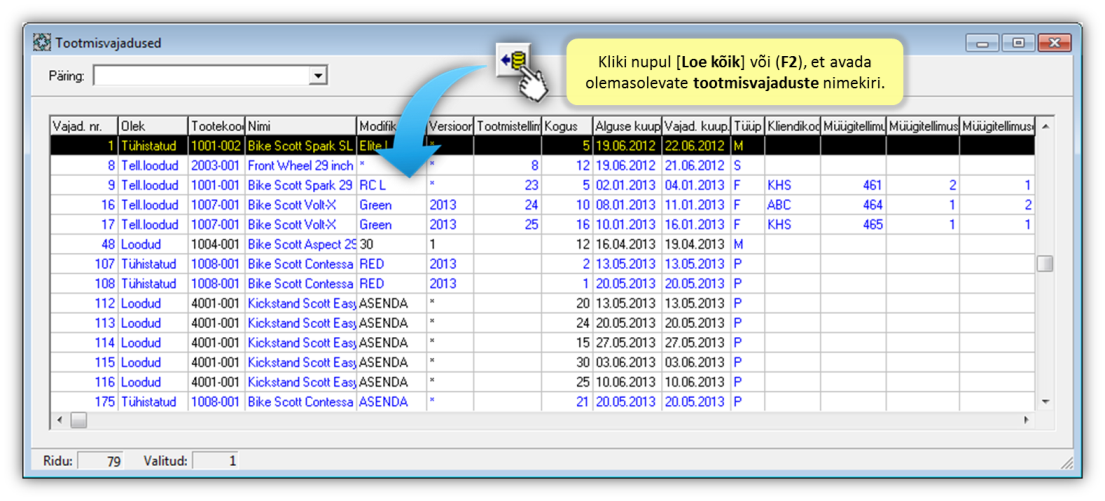Click Kliendikood cell 'ABC'
1105x501 pixels.
click(793, 206)
